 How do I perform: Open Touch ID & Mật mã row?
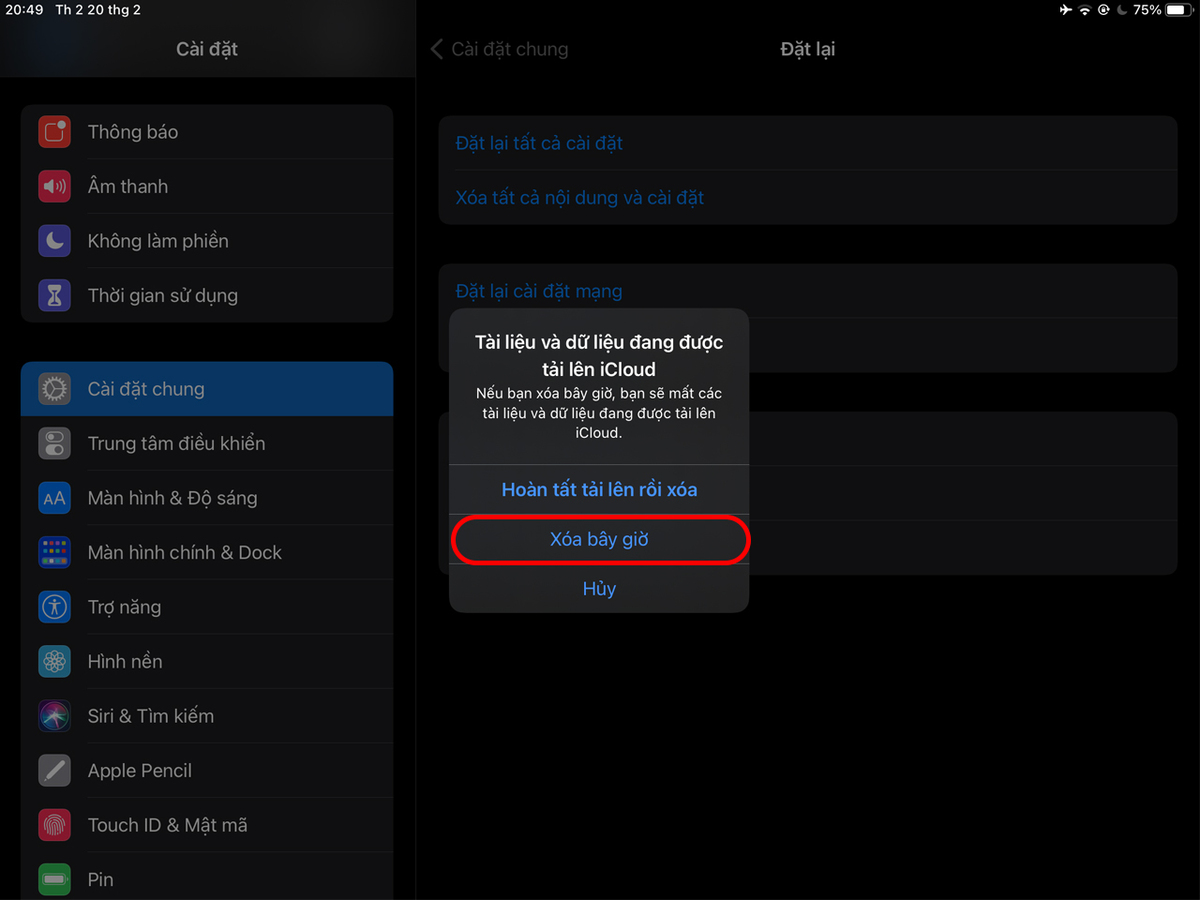coord(207,825)
